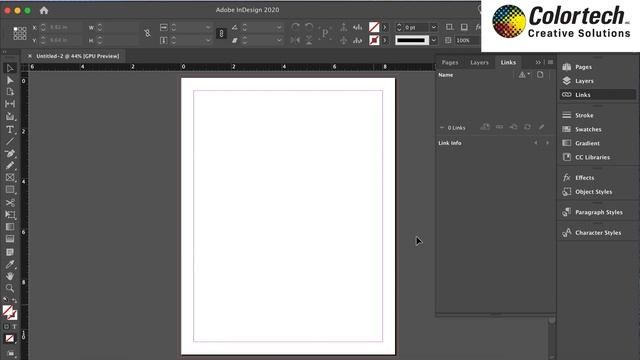The image size is (640, 360).
Task: Open the shear angle dropdown
Action: tap(279, 40)
